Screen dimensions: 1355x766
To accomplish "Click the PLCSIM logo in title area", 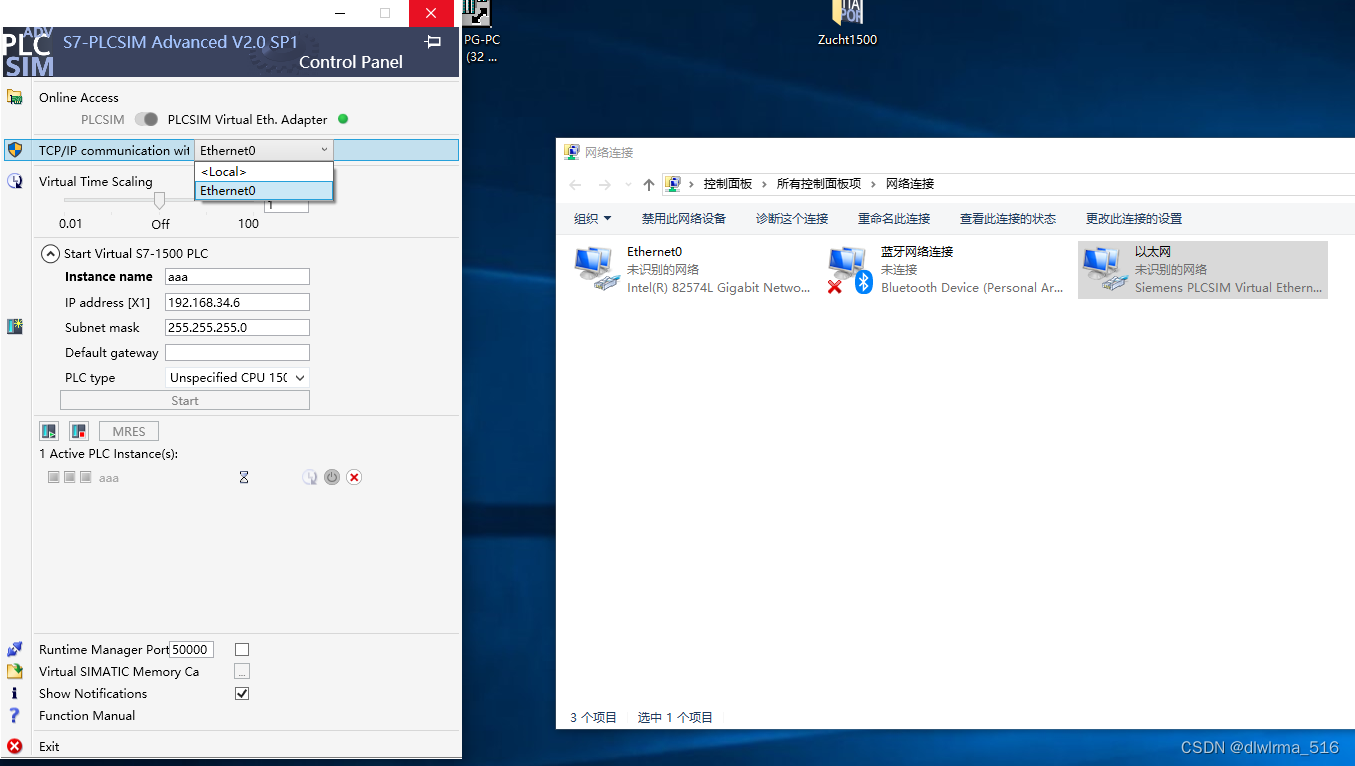I will [x=28, y=52].
